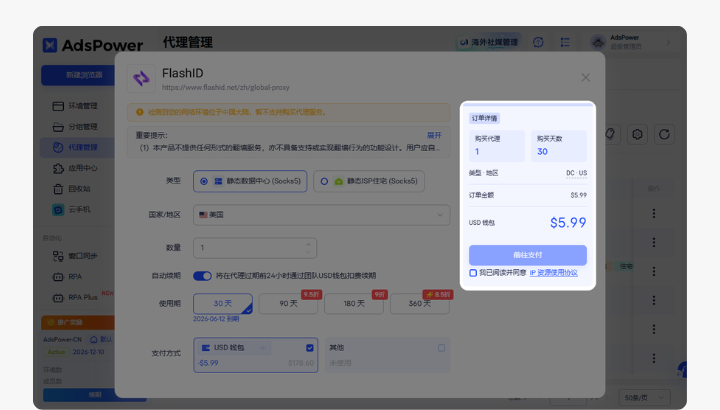Select the 360 天 usage period
This screenshot has width=720, height=410.
(x=420, y=303)
